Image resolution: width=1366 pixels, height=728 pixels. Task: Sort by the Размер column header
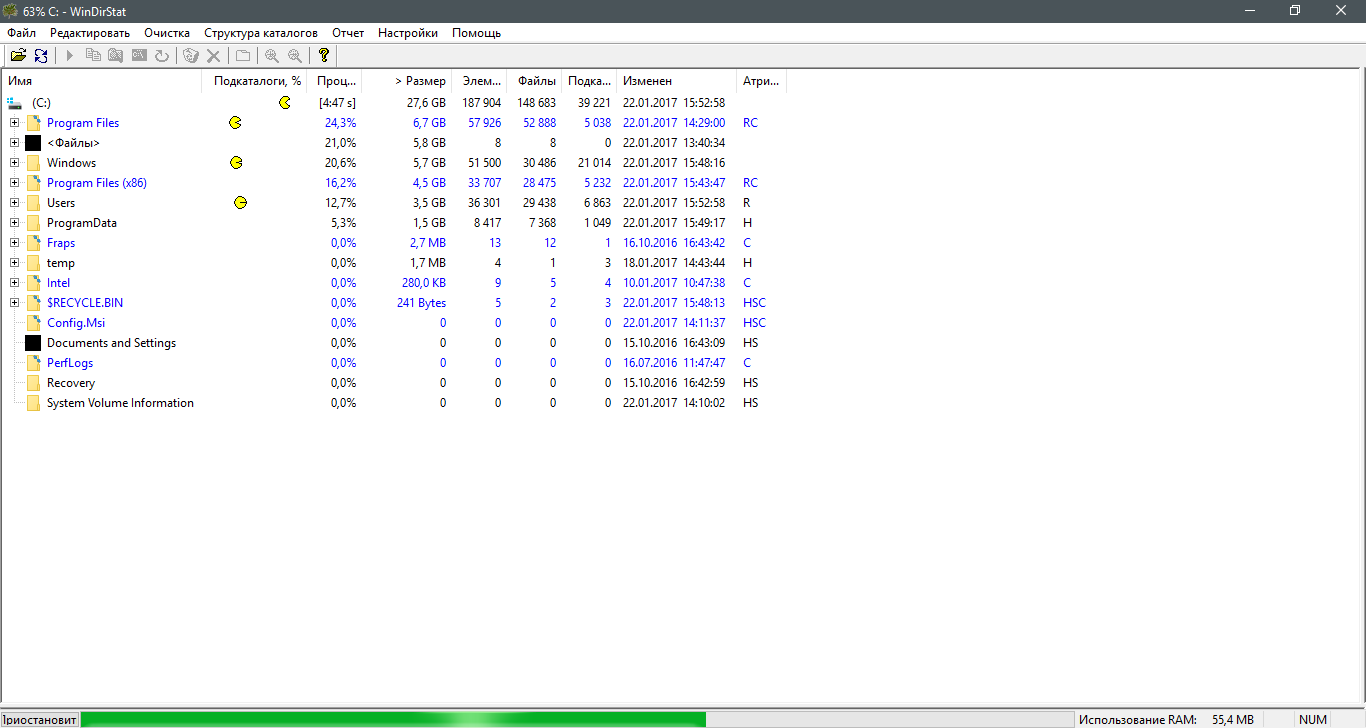(419, 81)
